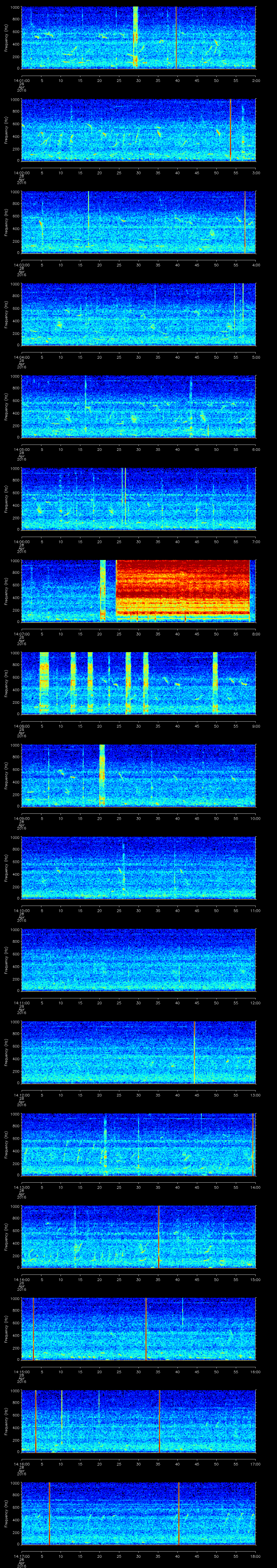Select the spectrogram panel starting at 14:10:00

(x=138, y=868)
